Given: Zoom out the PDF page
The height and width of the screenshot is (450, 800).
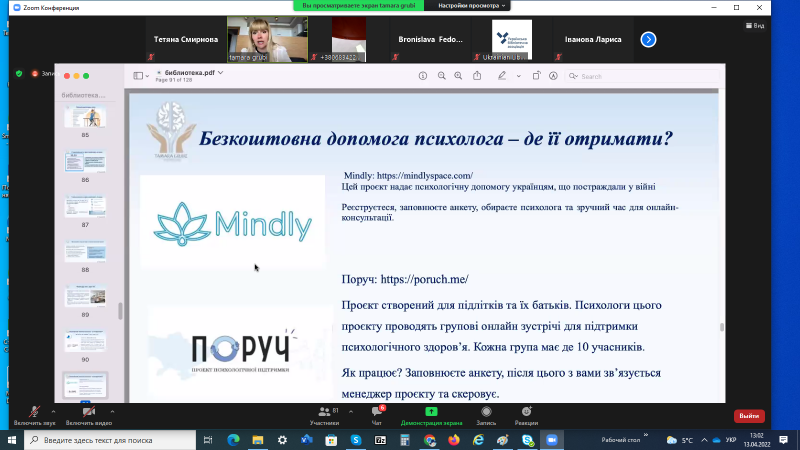Looking at the screenshot, I should (x=442, y=76).
